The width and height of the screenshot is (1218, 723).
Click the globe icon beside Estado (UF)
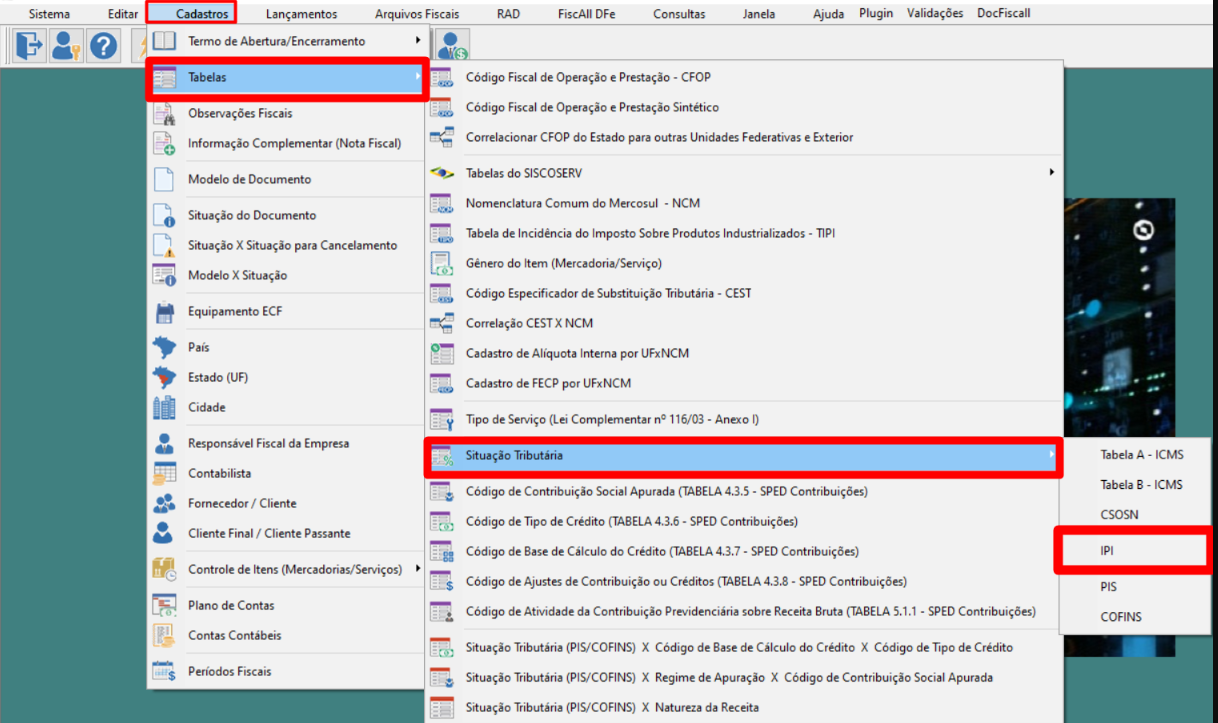click(x=163, y=377)
